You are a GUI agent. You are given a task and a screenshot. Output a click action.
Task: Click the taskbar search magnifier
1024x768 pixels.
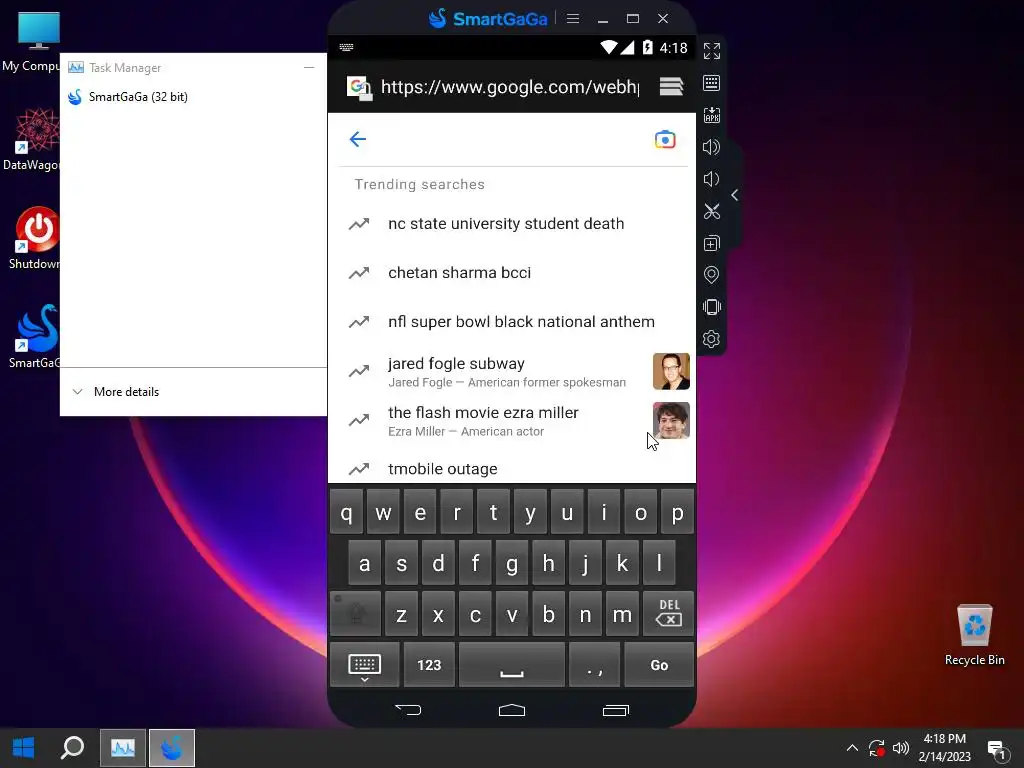[x=72, y=747]
